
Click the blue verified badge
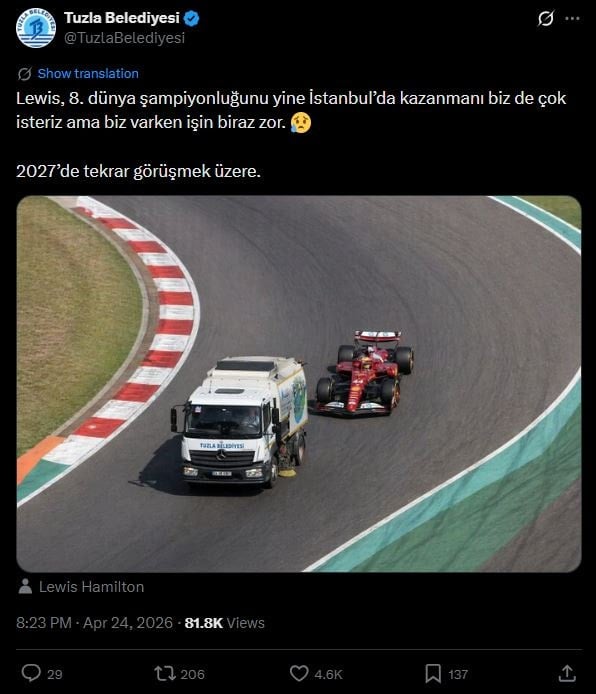pyautogui.click(x=192, y=18)
